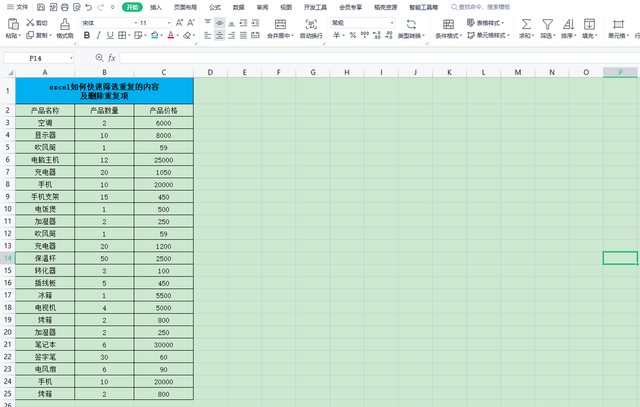This screenshot has width=640, height=407.
Task: Toggle middle vertical alignment
Action: point(220,22)
